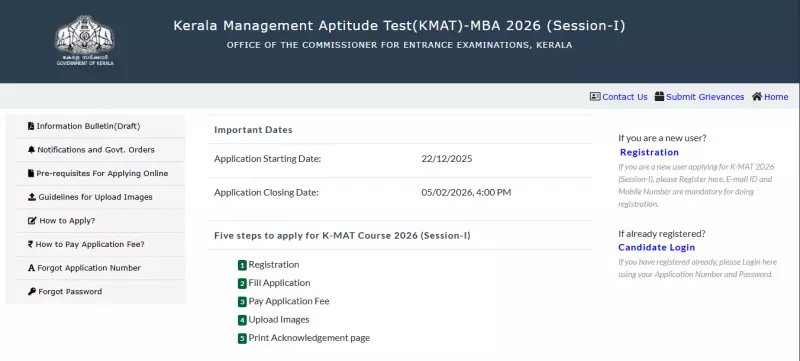Image resolution: width=800 pixels, height=361 pixels.
Task: Click the green step 5 badge
Action: tap(242, 339)
